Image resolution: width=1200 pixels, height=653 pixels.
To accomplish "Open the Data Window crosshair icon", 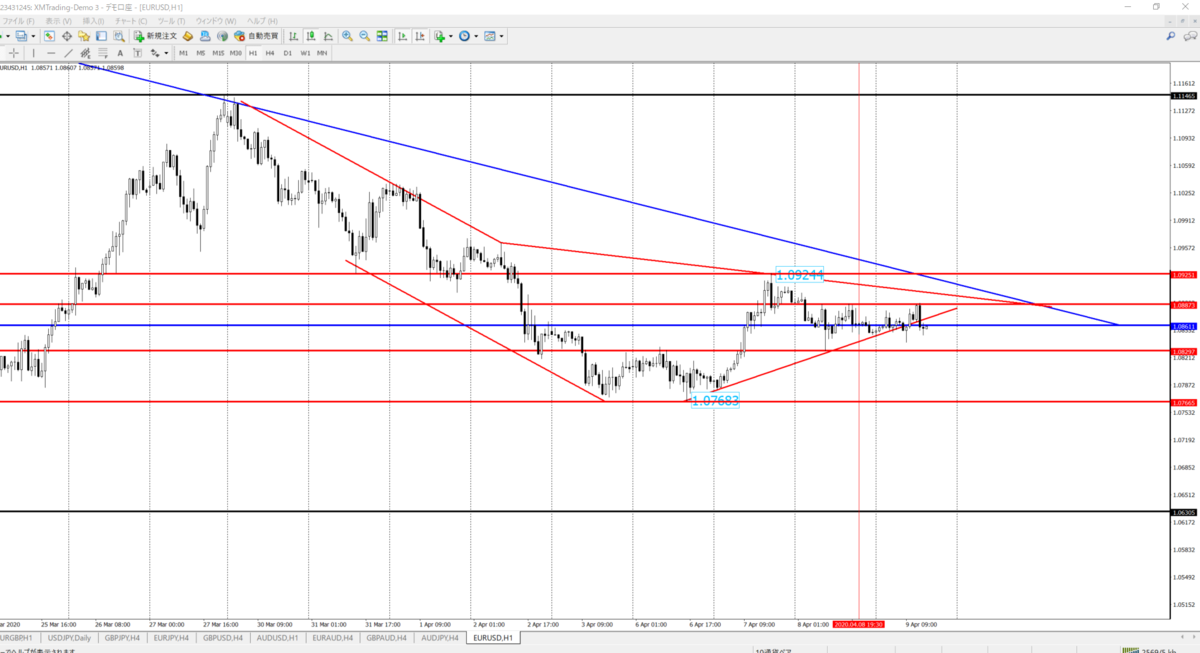I will (x=67, y=36).
